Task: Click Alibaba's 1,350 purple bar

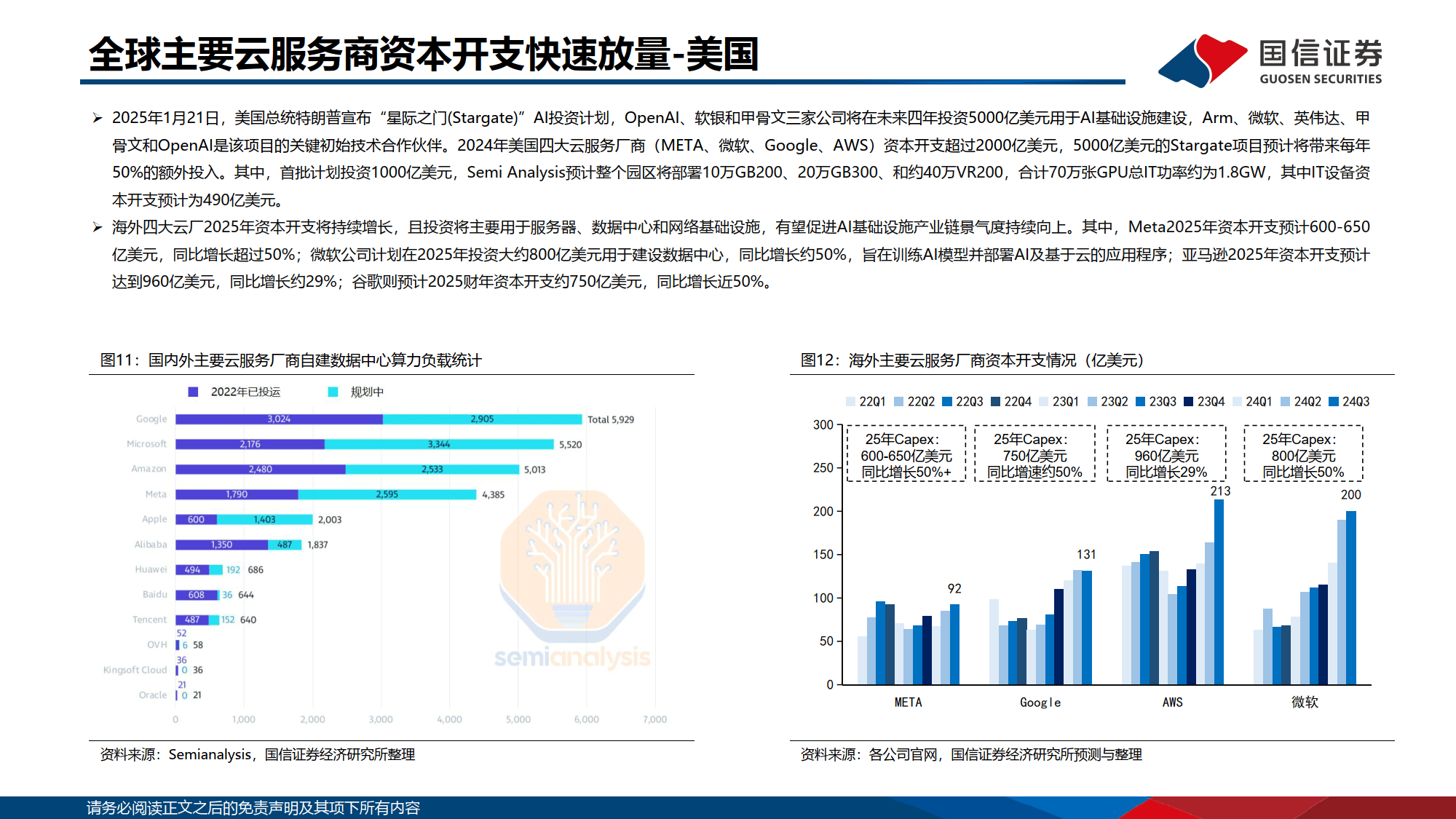Action: click(x=221, y=545)
